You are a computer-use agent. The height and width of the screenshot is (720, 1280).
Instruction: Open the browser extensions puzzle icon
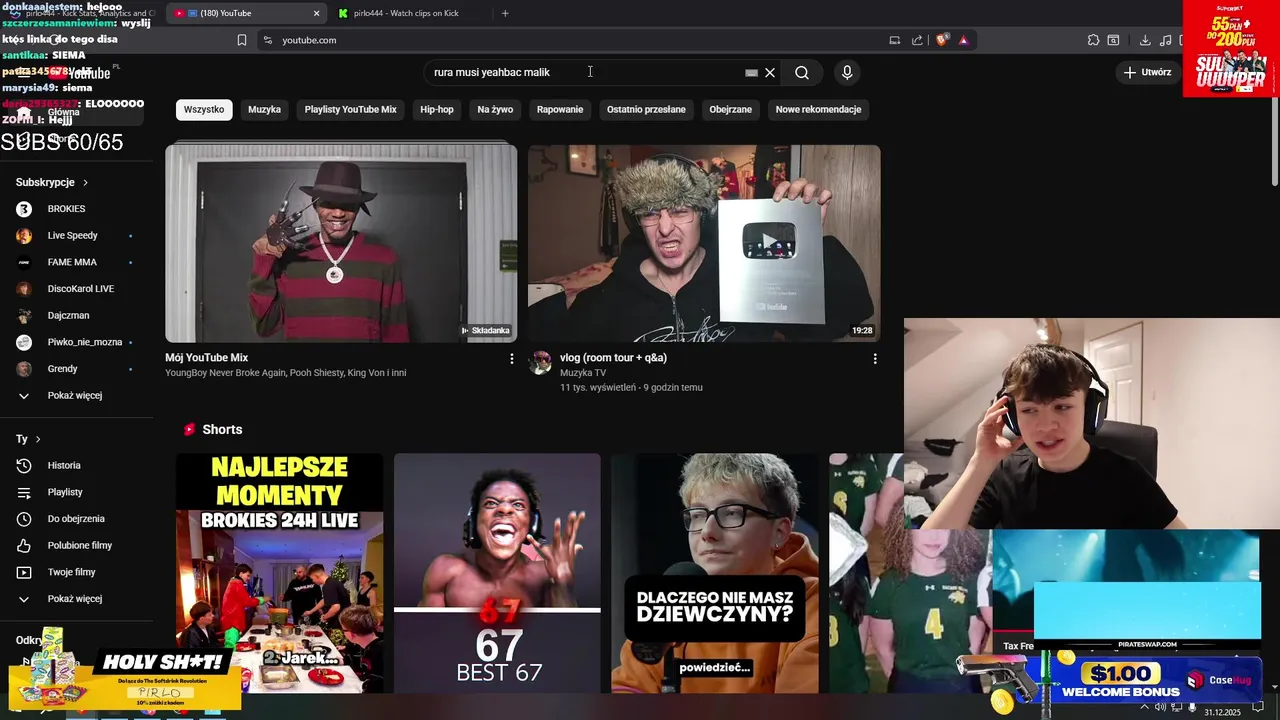tap(1093, 40)
